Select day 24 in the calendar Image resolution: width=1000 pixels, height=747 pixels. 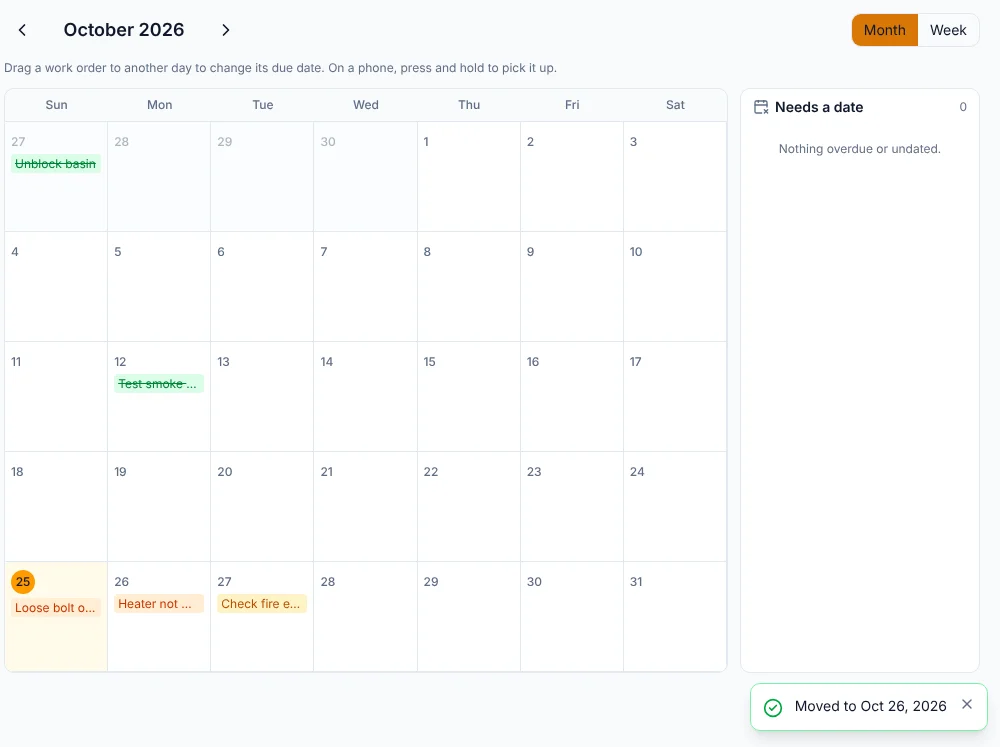coord(675,507)
